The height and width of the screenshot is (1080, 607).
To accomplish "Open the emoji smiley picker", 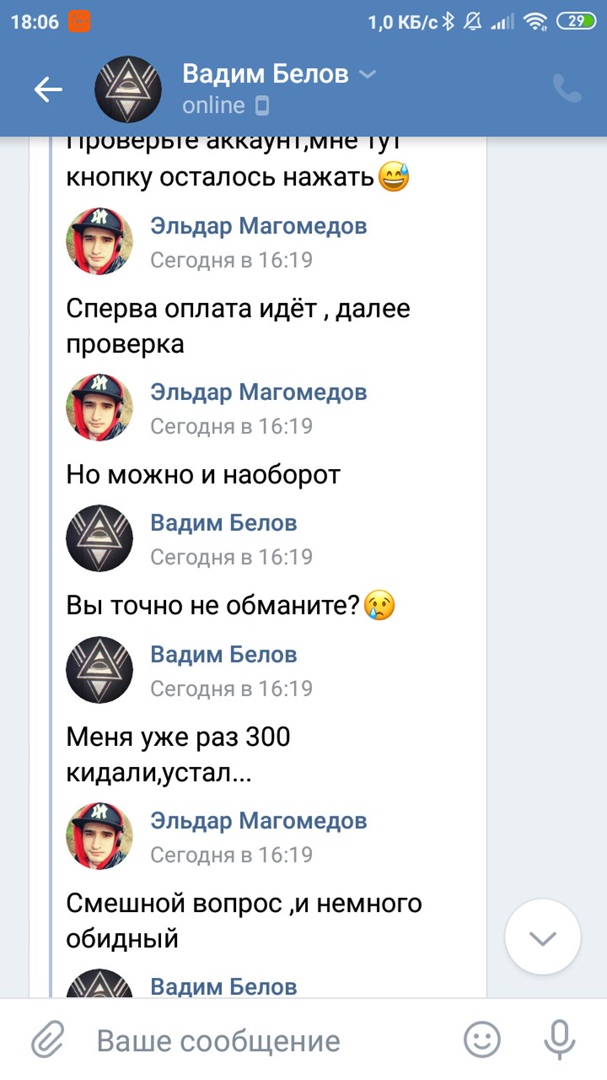I will [x=483, y=1040].
